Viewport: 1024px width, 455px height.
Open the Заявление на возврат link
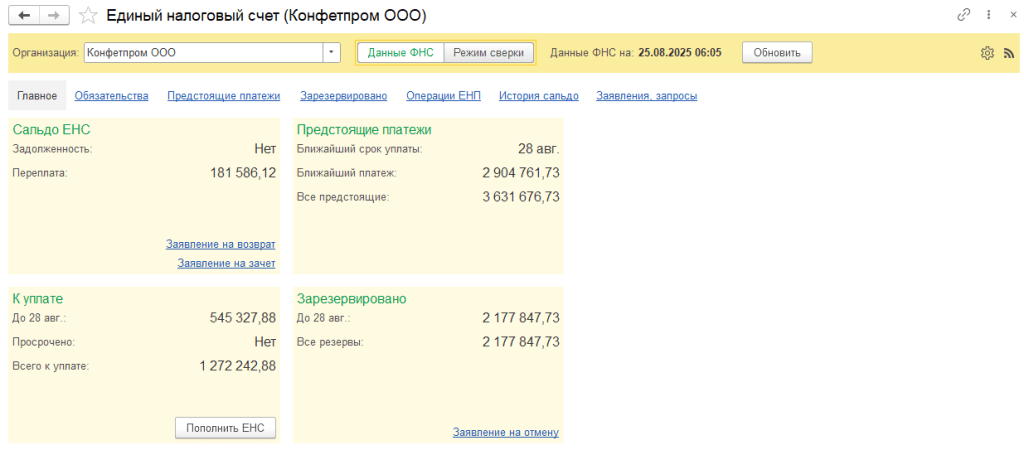220,244
